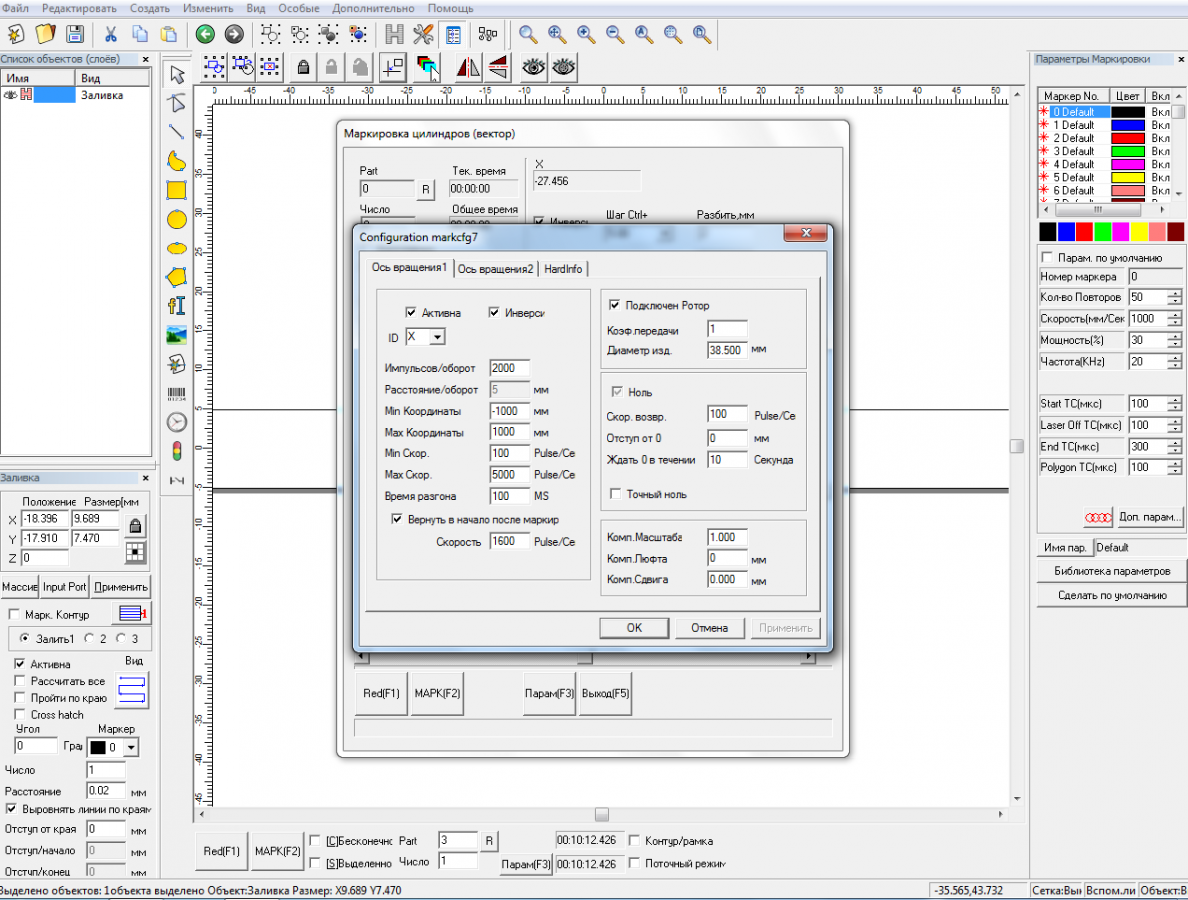Click OK in the configuration dialog
1188x900 pixels.
click(634, 628)
